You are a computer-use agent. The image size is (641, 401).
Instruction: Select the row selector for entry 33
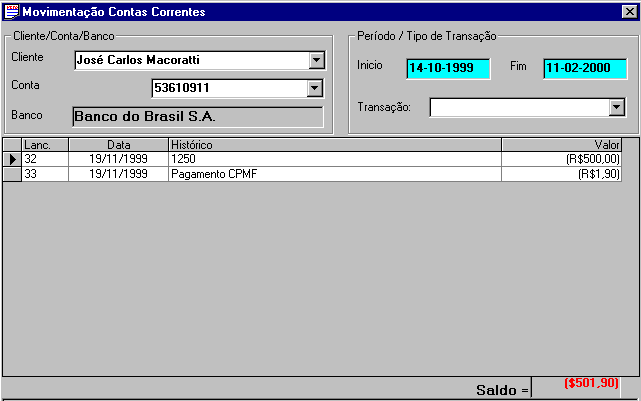(12, 174)
